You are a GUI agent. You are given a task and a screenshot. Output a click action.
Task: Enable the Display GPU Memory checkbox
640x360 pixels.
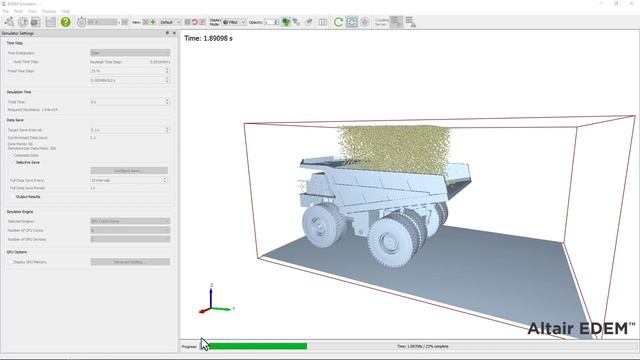[11, 262]
